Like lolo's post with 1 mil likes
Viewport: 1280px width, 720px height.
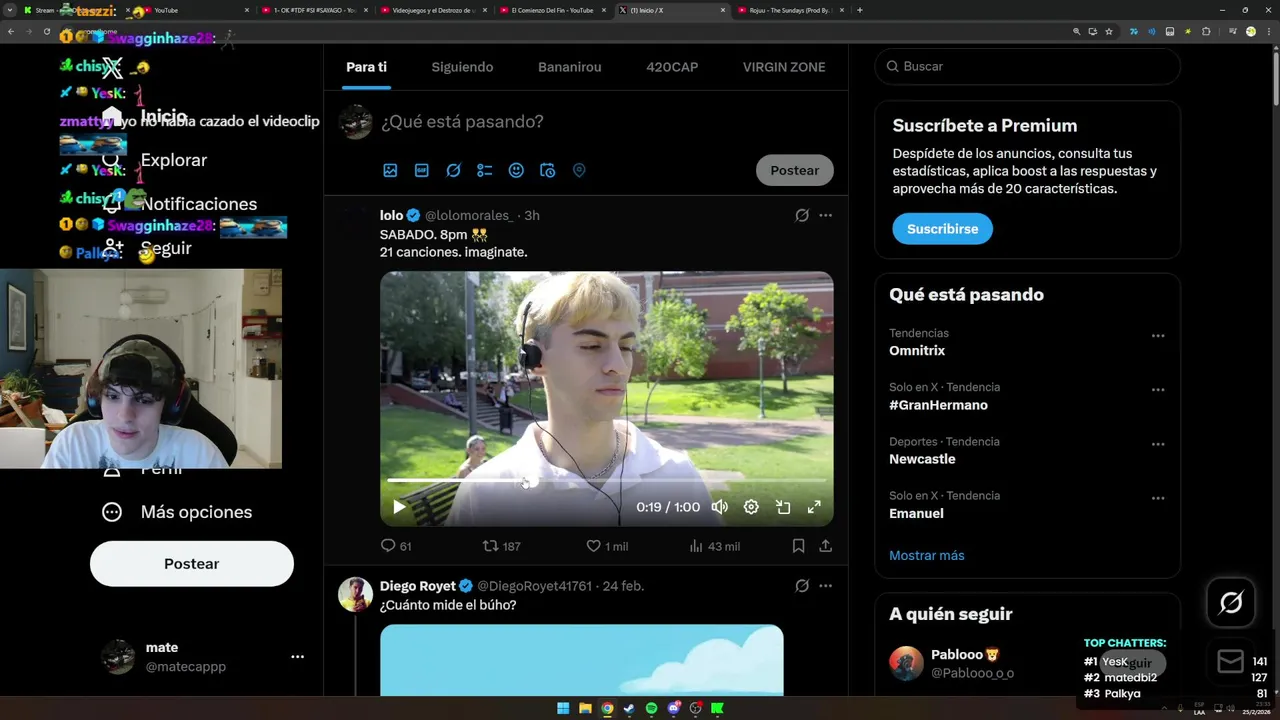[x=607, y=546]
